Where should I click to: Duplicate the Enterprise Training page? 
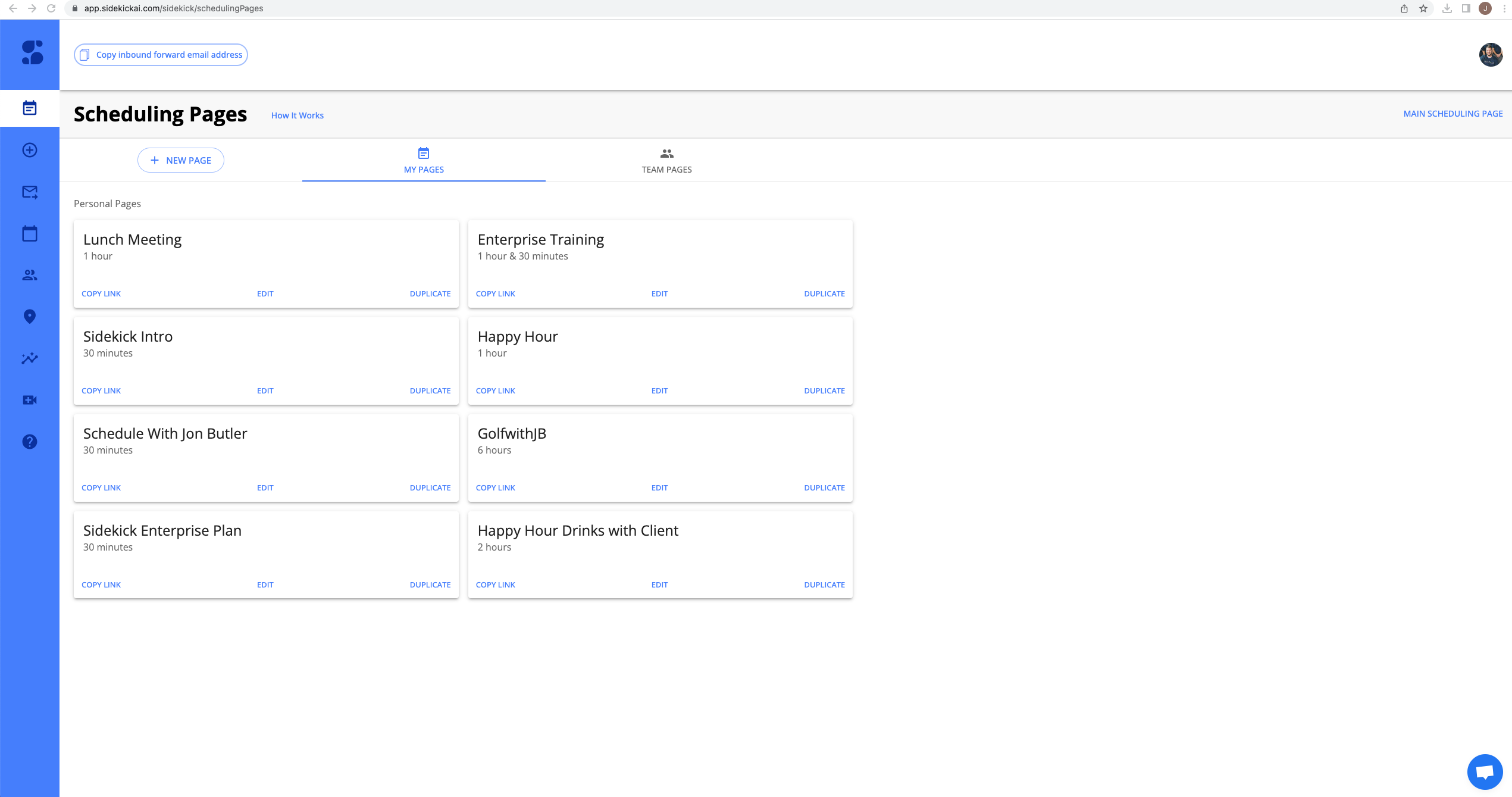tap(825, 294)
